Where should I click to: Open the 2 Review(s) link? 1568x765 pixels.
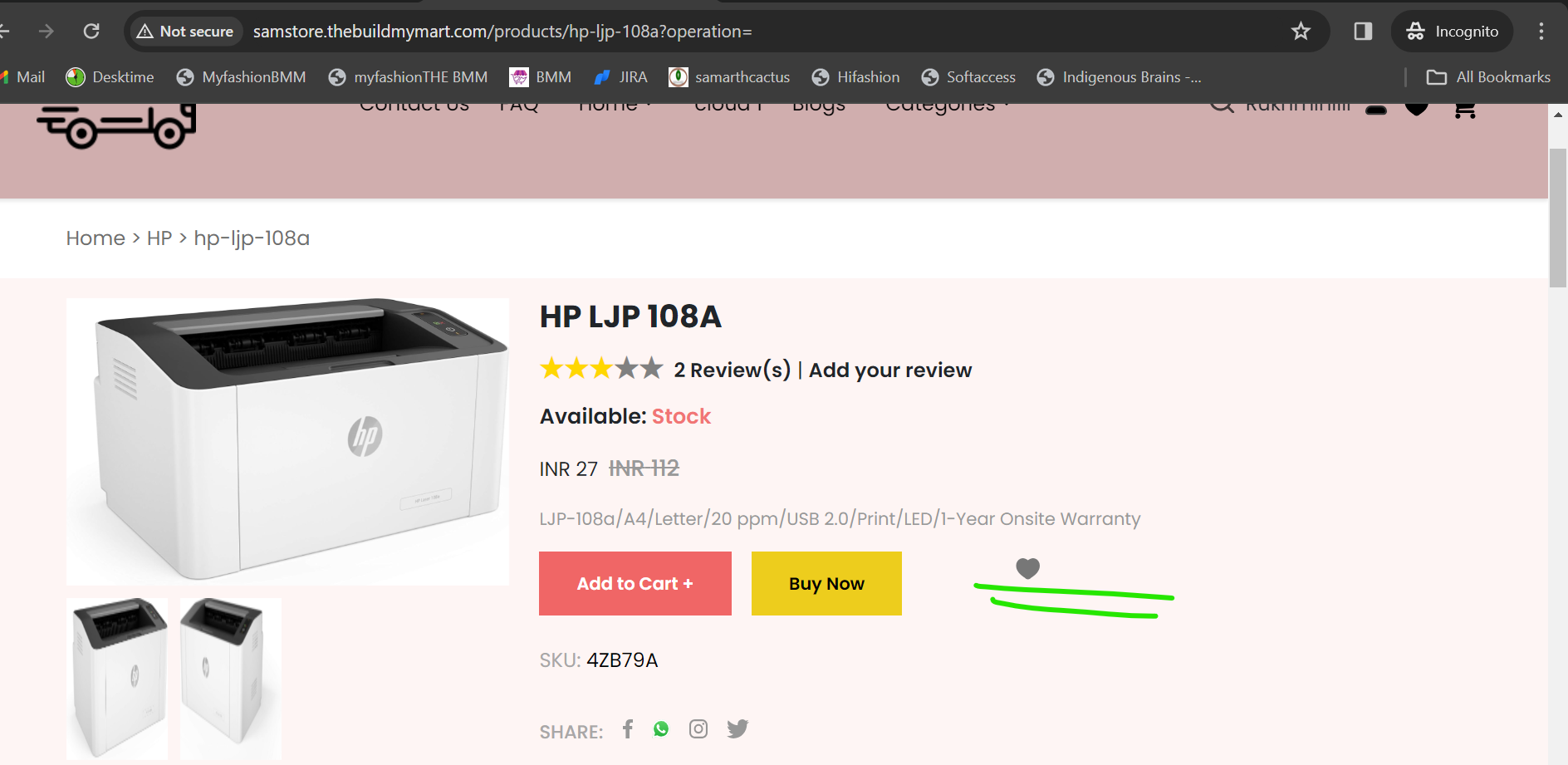(733, 370)
